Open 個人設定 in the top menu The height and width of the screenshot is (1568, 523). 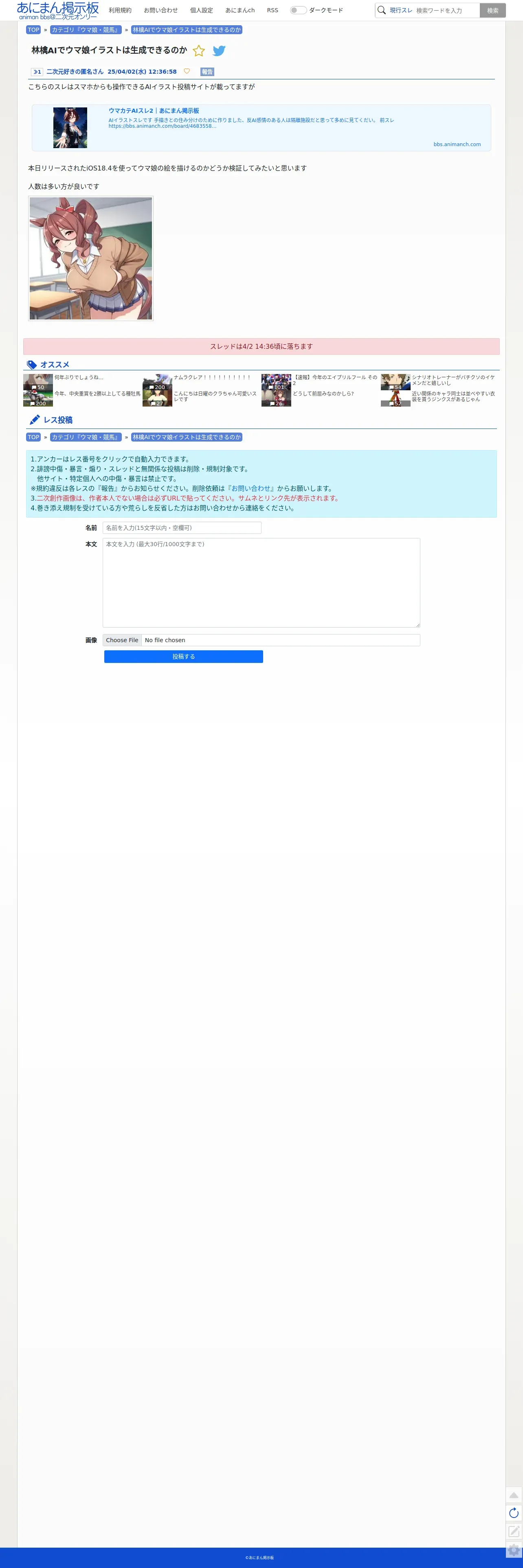tap(201, 10)
